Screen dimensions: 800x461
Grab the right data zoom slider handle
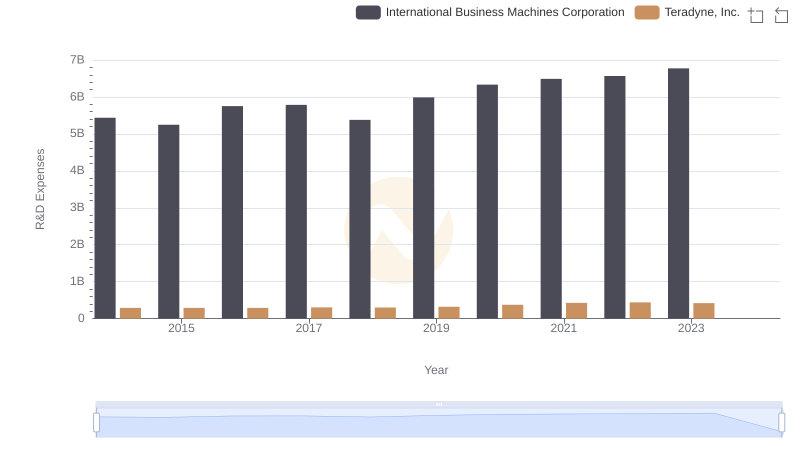(782, 423)
